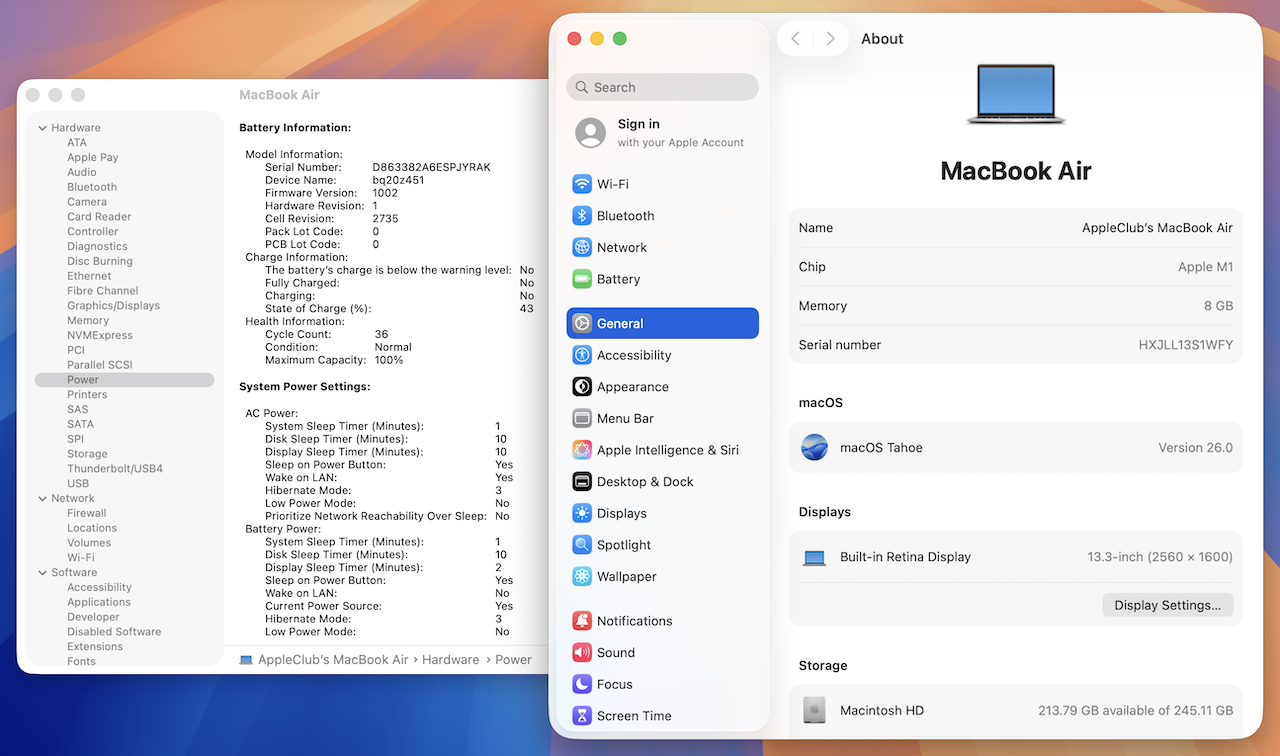This screenshot has height=756, width=1280.
Task: Click the 8 GB memory value
Action: click(x=1217, y=306)
